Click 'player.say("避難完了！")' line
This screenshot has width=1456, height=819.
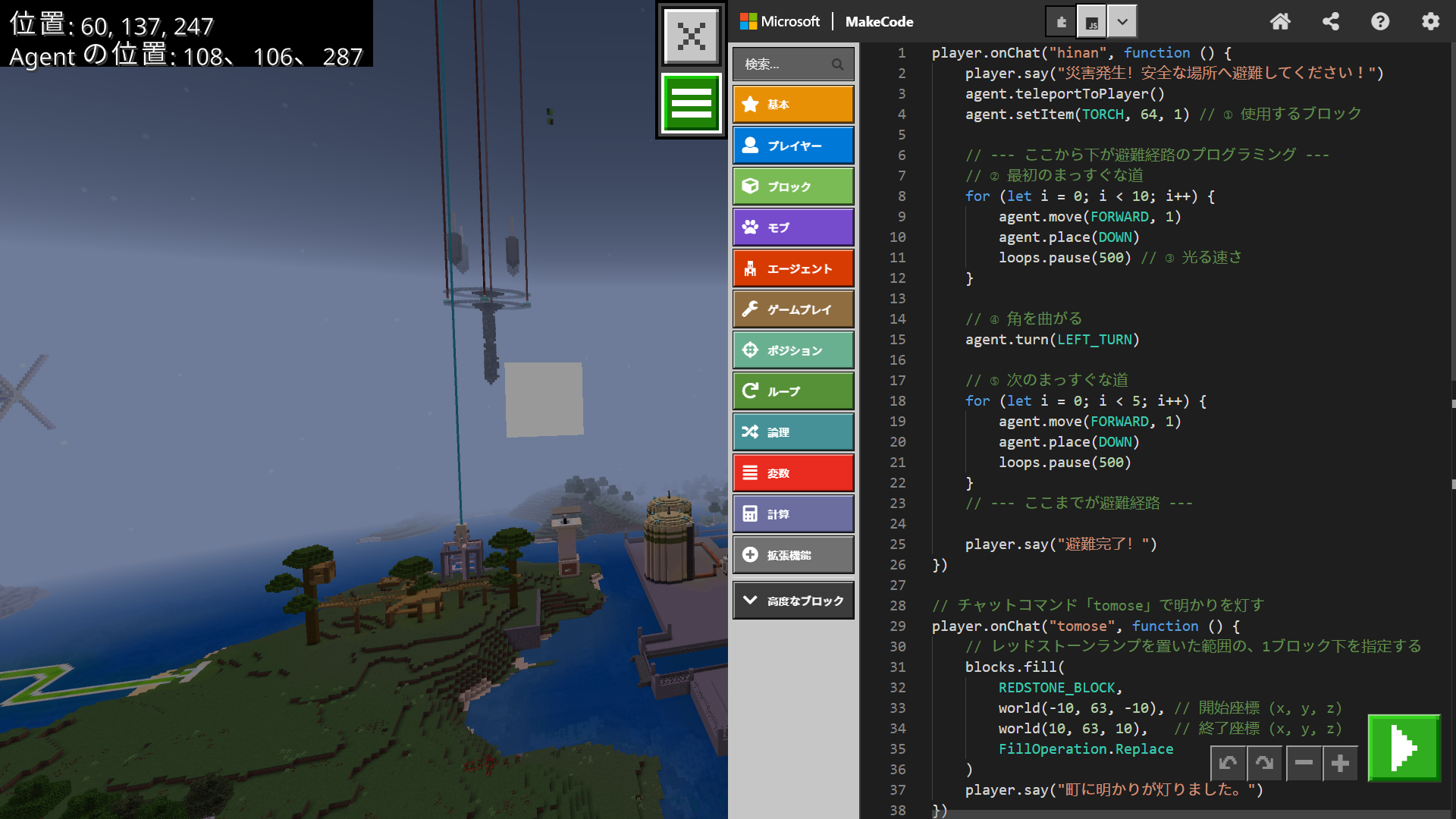[x=1061, y=544]
